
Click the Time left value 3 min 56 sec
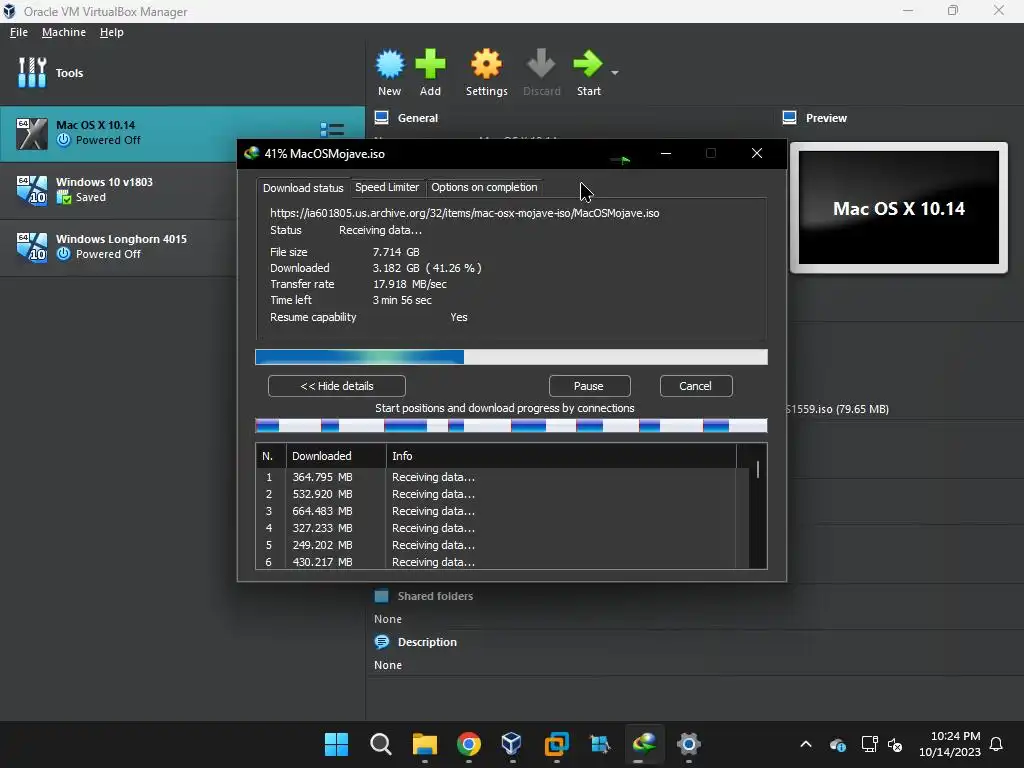(402, 300)
